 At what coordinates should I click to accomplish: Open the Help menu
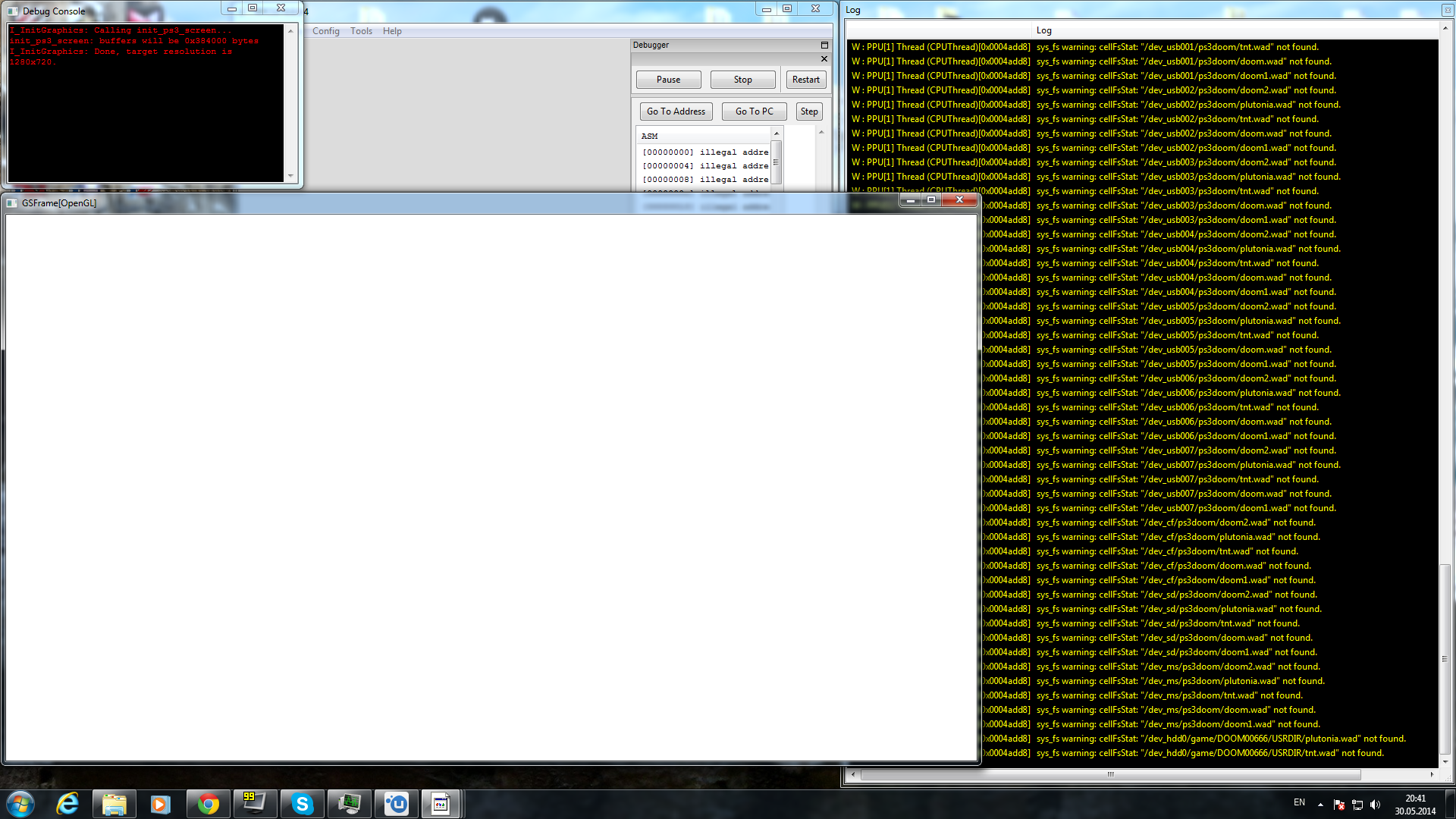(392, 31)
